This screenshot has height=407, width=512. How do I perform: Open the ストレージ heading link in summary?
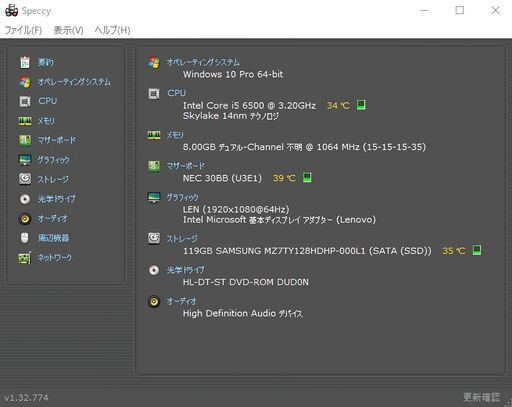tap(182, 239)
